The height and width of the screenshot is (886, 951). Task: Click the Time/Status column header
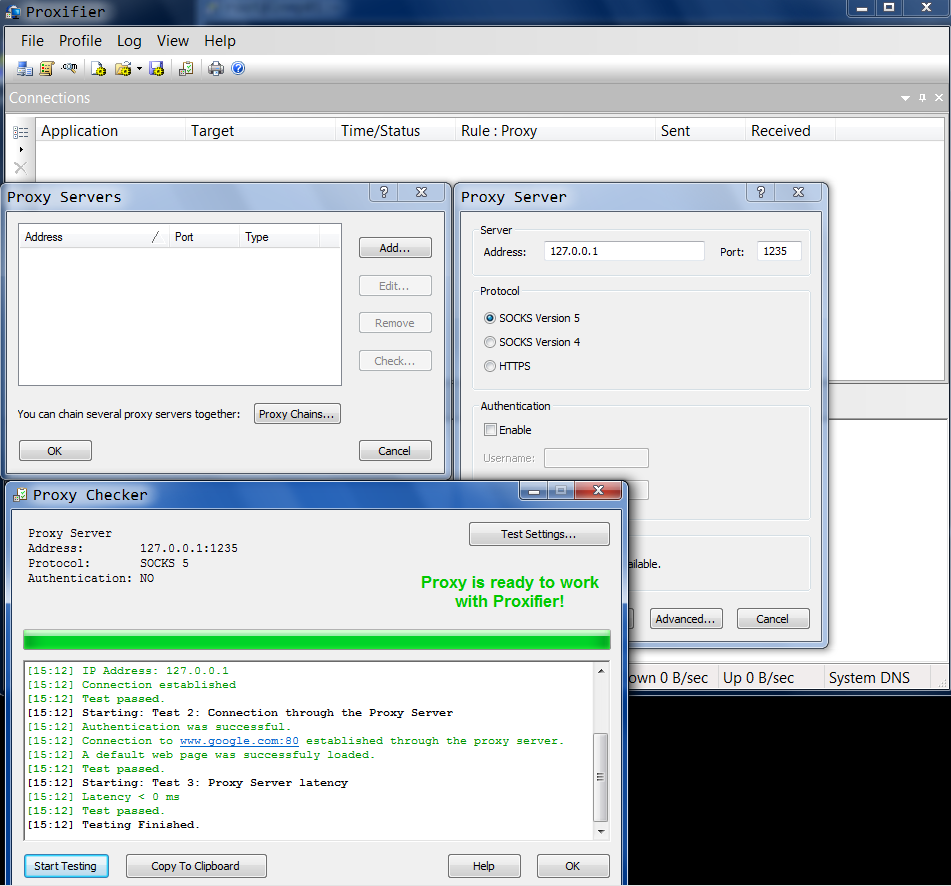pyautogui.click(x=395, y=131)
